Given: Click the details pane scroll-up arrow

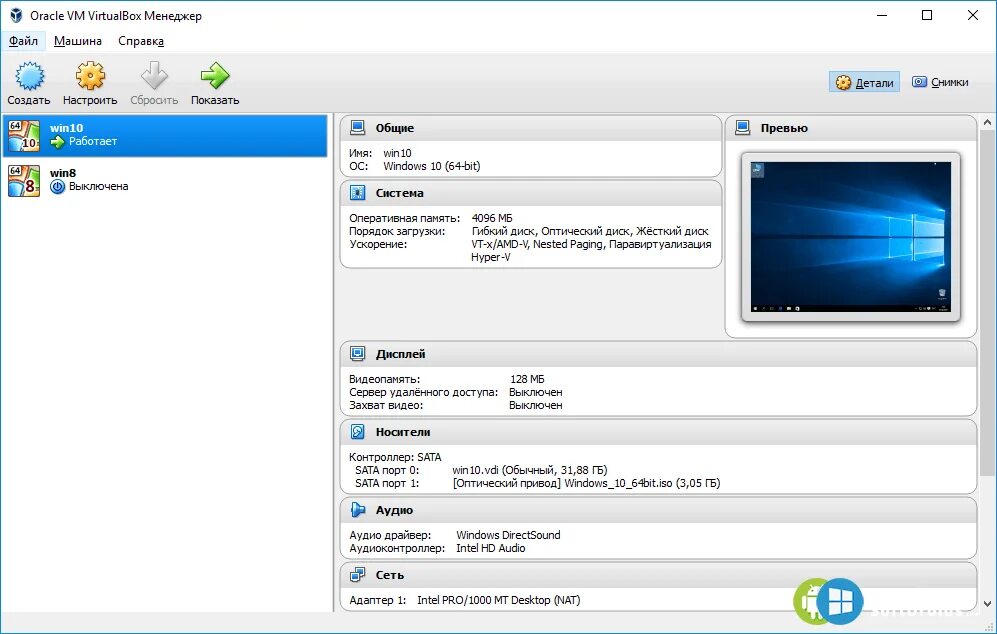Looking at the screenshot, I should 987,121.
